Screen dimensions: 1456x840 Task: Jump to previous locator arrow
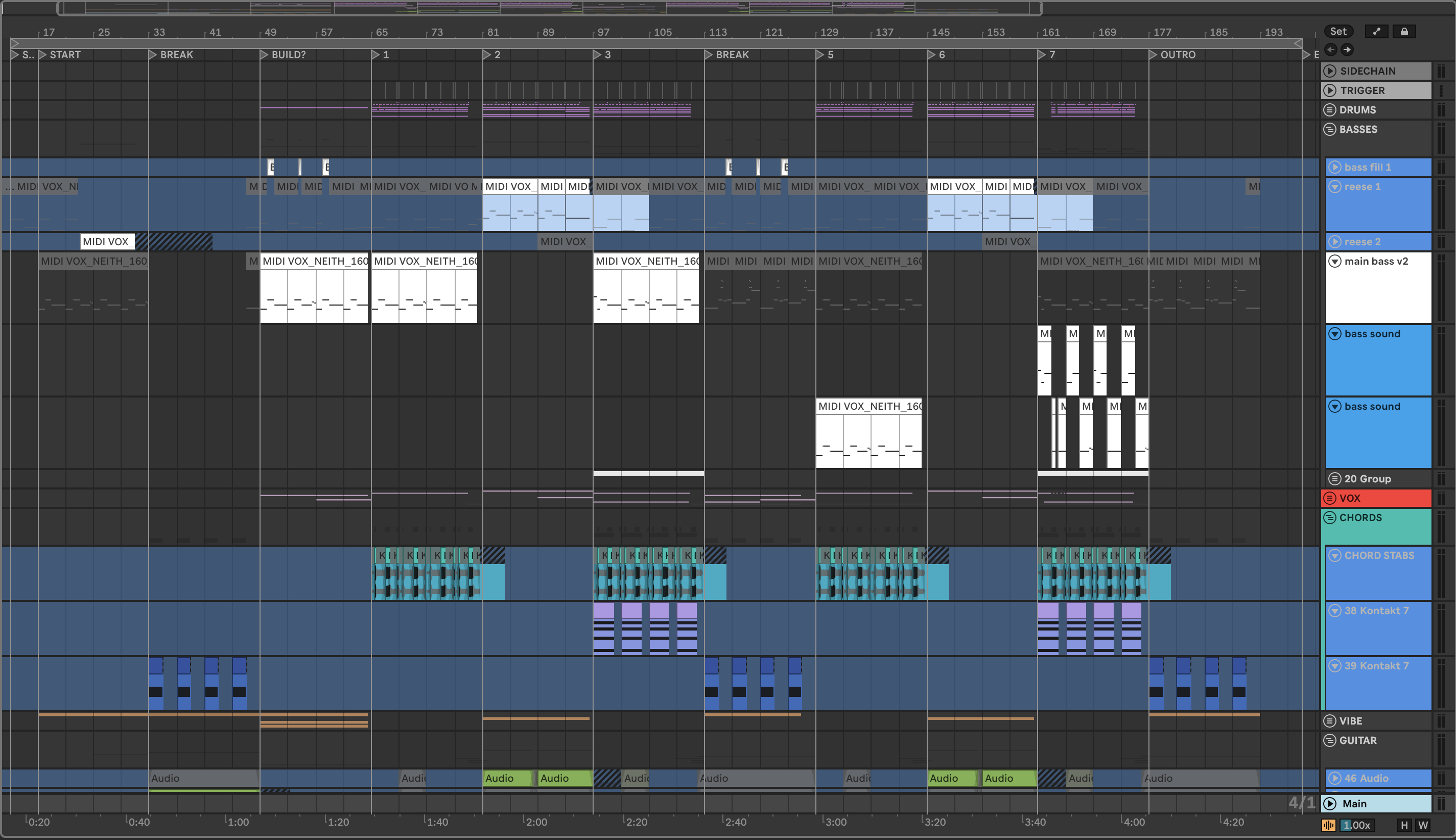[x=1331, y=50]
